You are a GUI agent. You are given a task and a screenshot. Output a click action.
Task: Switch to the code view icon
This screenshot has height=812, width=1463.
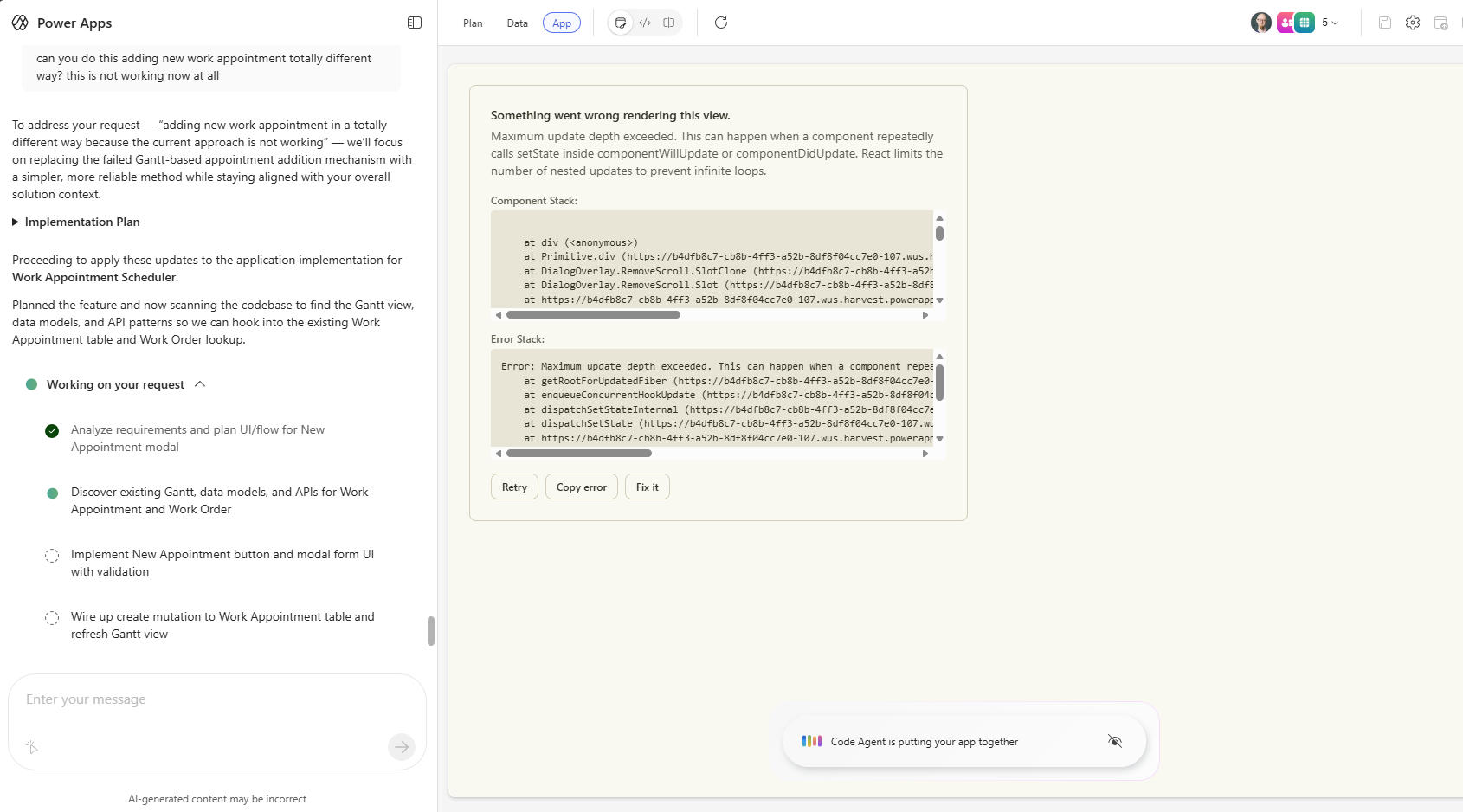click(x=645, y=23)
